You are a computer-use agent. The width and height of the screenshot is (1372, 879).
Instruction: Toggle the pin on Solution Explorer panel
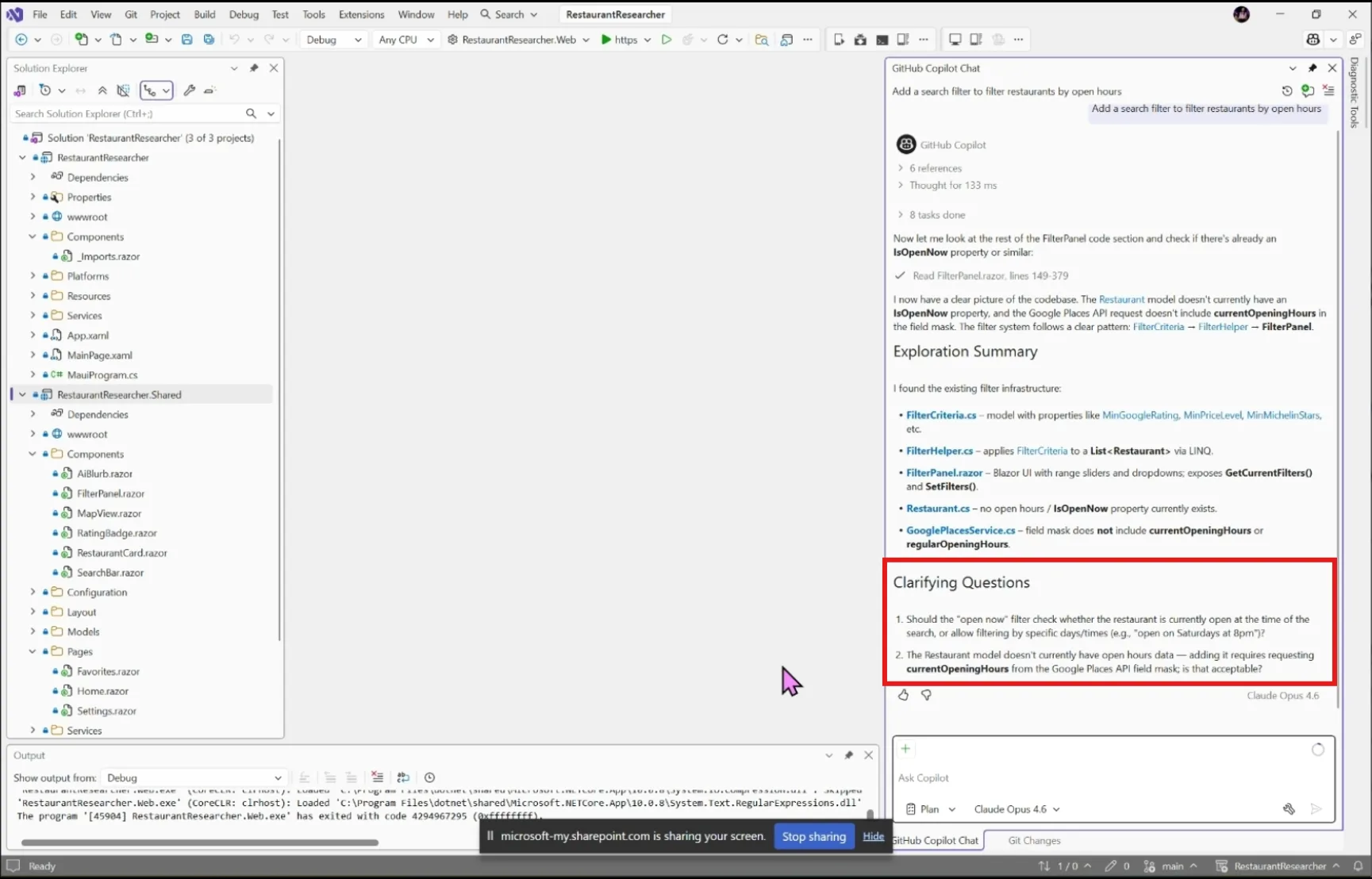(x=254, y=68)
